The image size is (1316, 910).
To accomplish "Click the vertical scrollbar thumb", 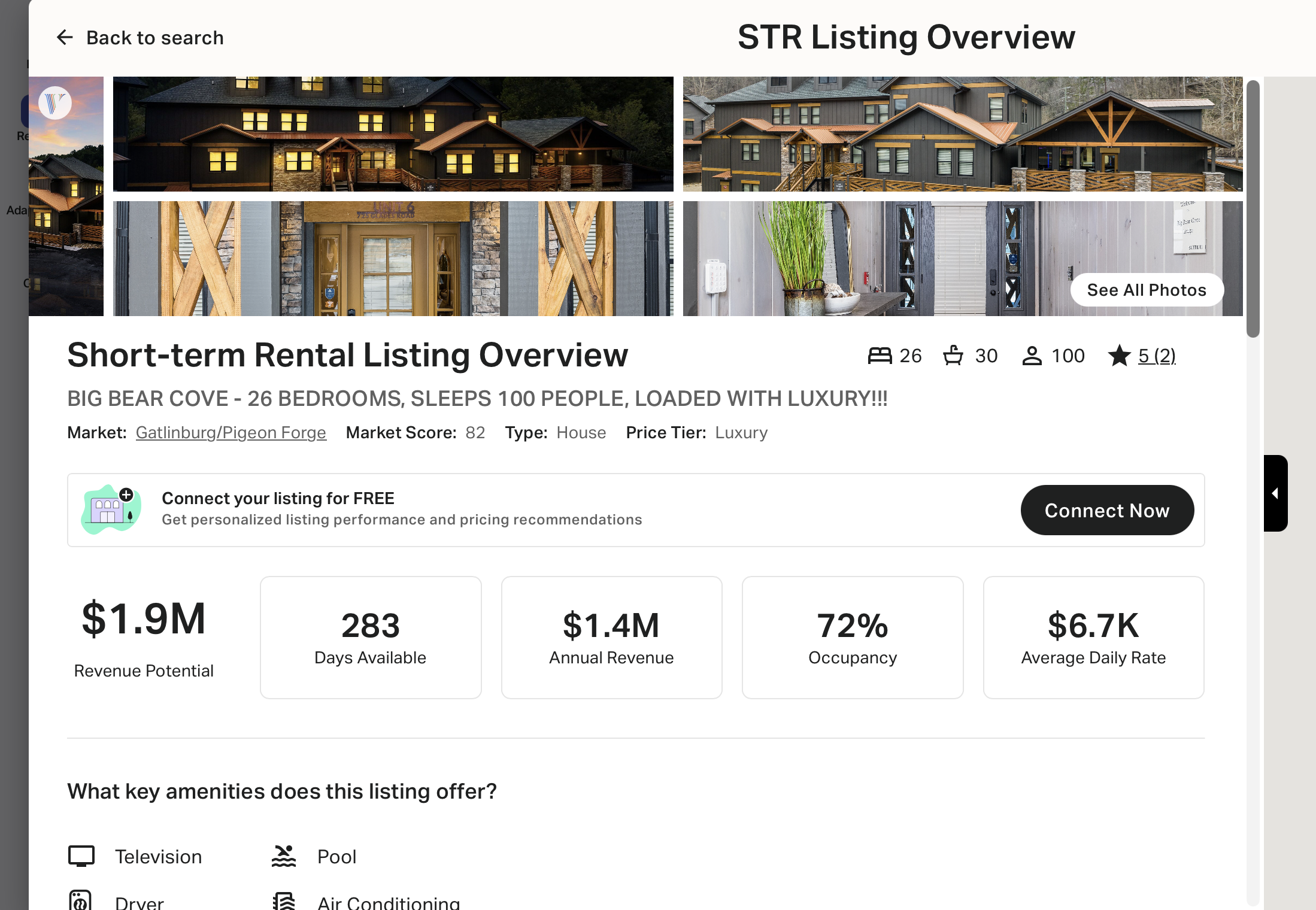I will pyautogui.click(x=1253, y=209).
